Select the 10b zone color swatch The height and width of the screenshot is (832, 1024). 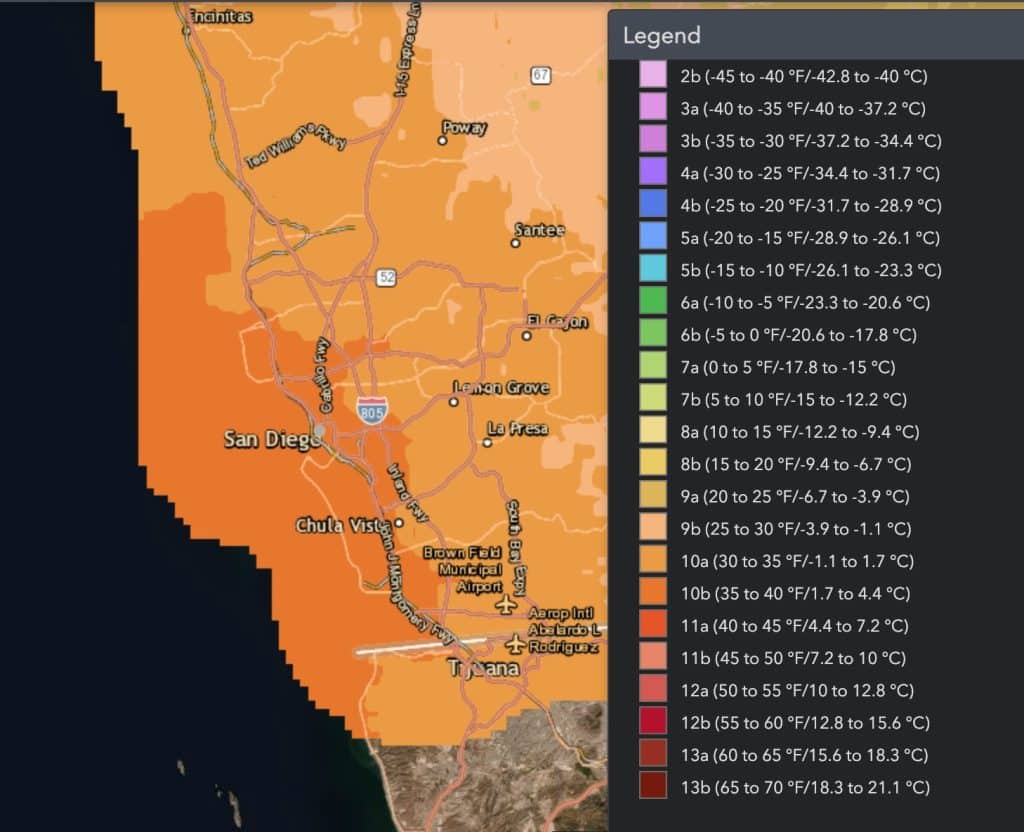(x=653, y=592)
